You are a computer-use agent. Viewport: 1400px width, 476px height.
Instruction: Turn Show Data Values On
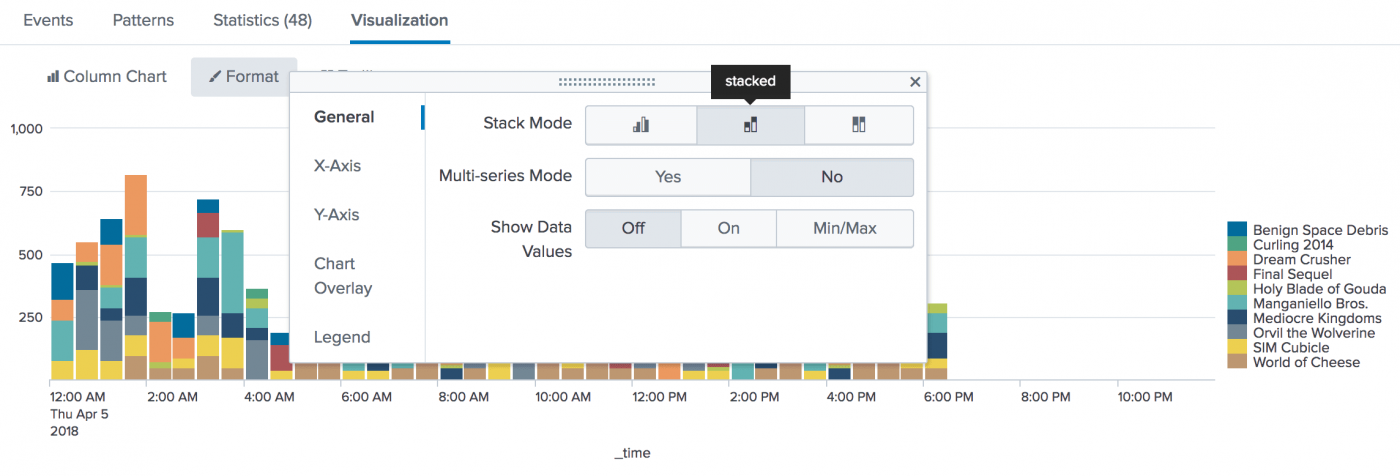[x=729, y=228]
